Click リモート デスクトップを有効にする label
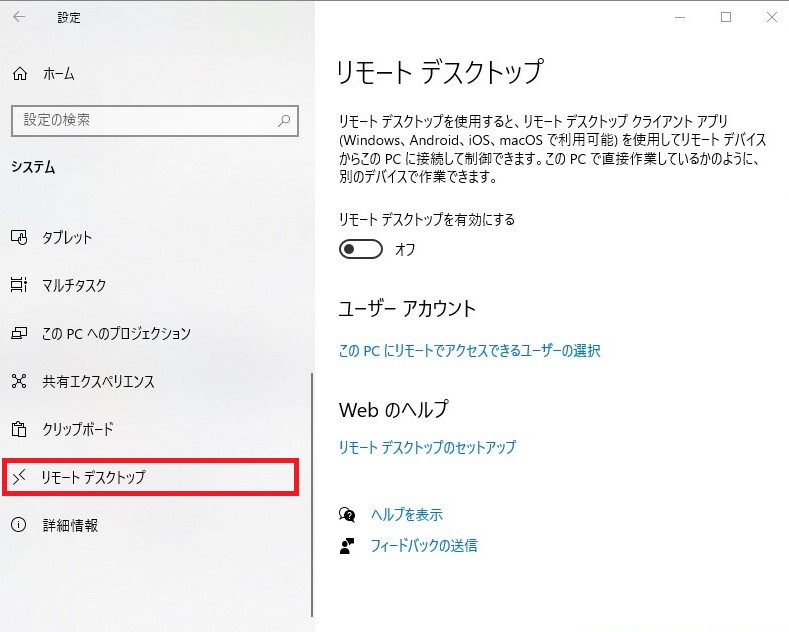Image resolution: width=789 pixels, height=632 pixels. (427, 219)
